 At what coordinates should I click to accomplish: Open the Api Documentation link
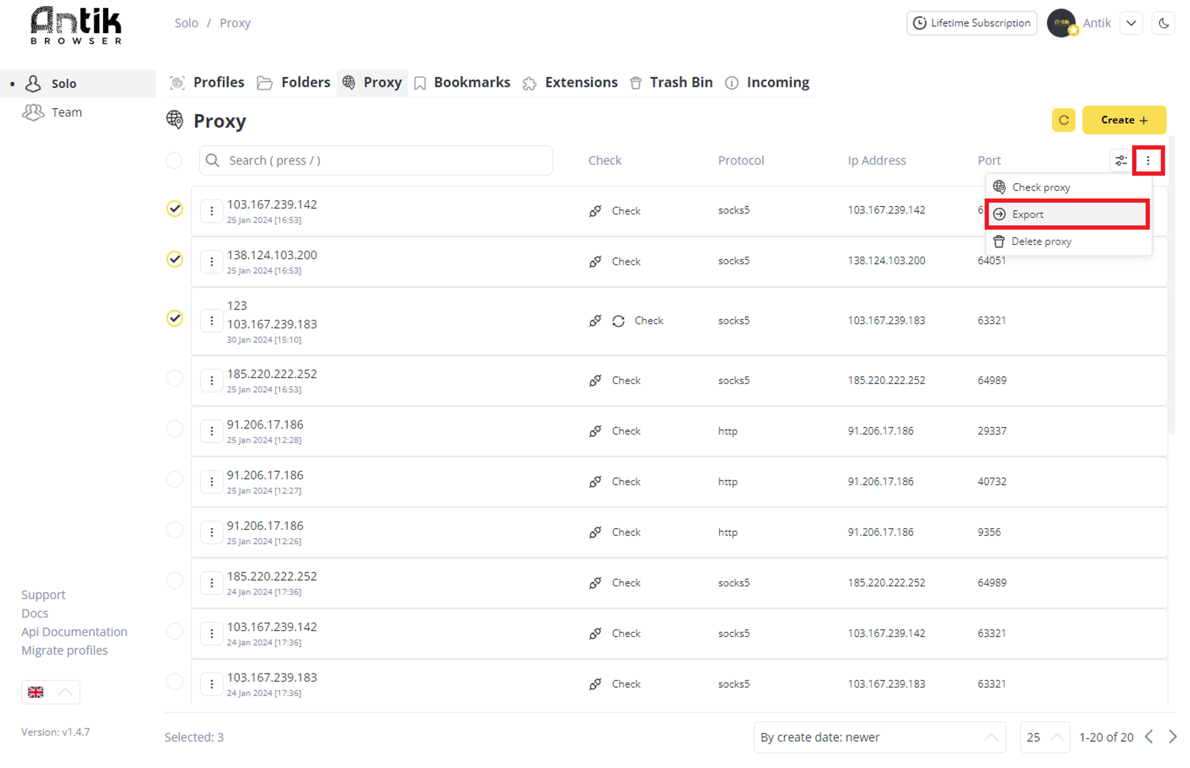(x=74, y=632)
